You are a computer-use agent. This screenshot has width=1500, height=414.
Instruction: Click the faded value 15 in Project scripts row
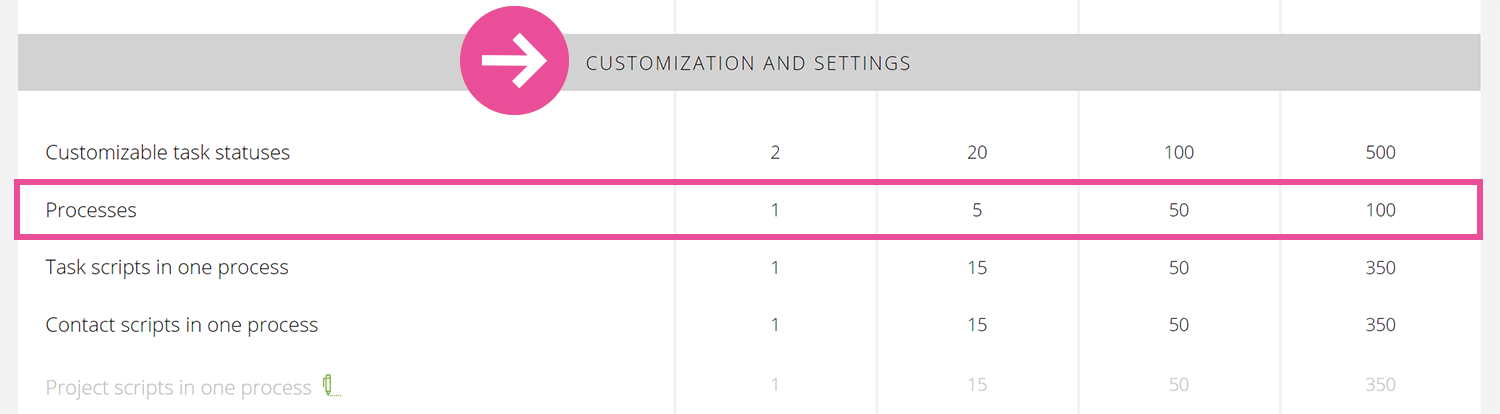point(977,385)
